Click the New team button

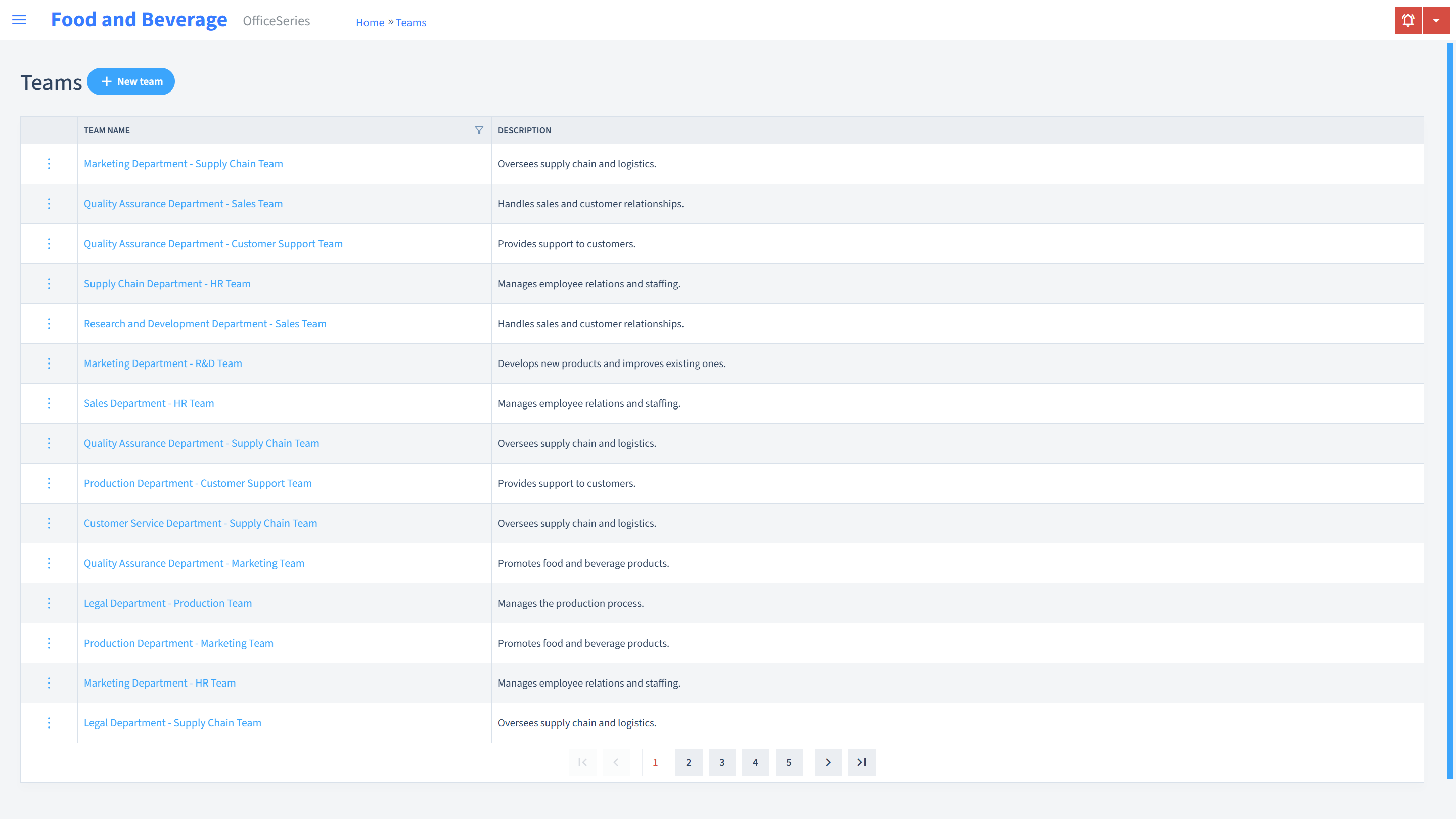click(x=131, y=81)
